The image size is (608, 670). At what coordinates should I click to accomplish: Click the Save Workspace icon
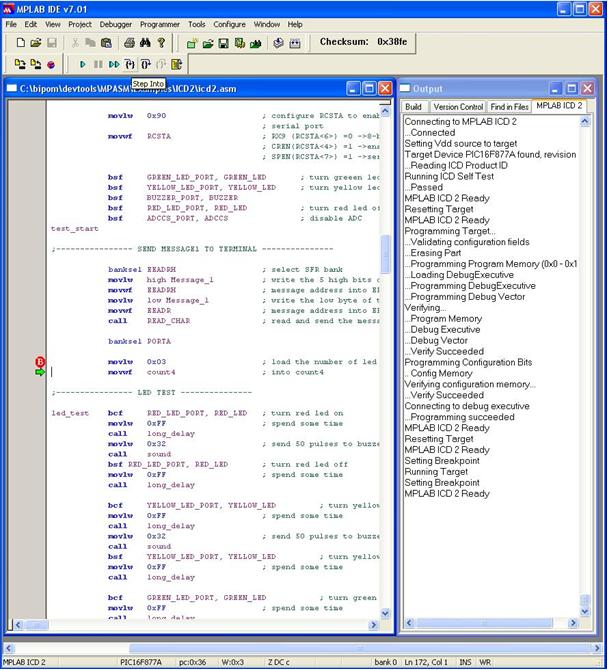(223, 43)
